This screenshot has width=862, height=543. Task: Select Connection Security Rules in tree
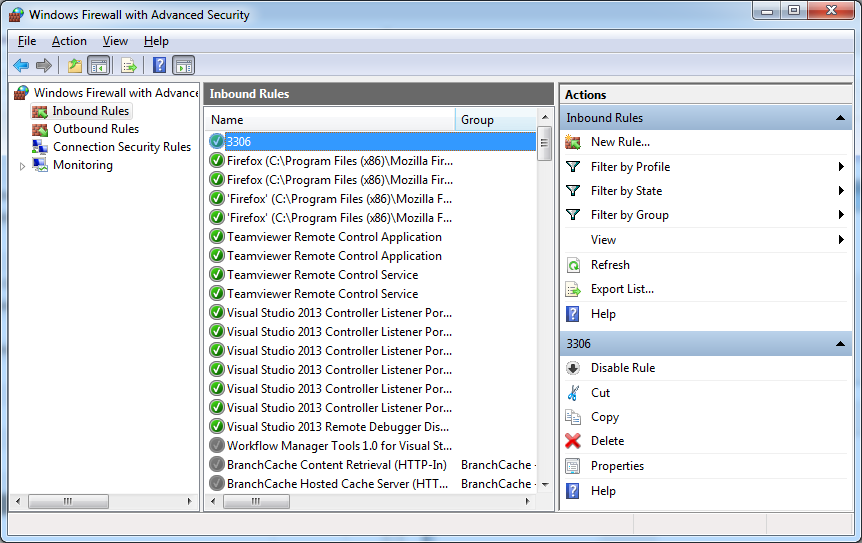(122, 147)
